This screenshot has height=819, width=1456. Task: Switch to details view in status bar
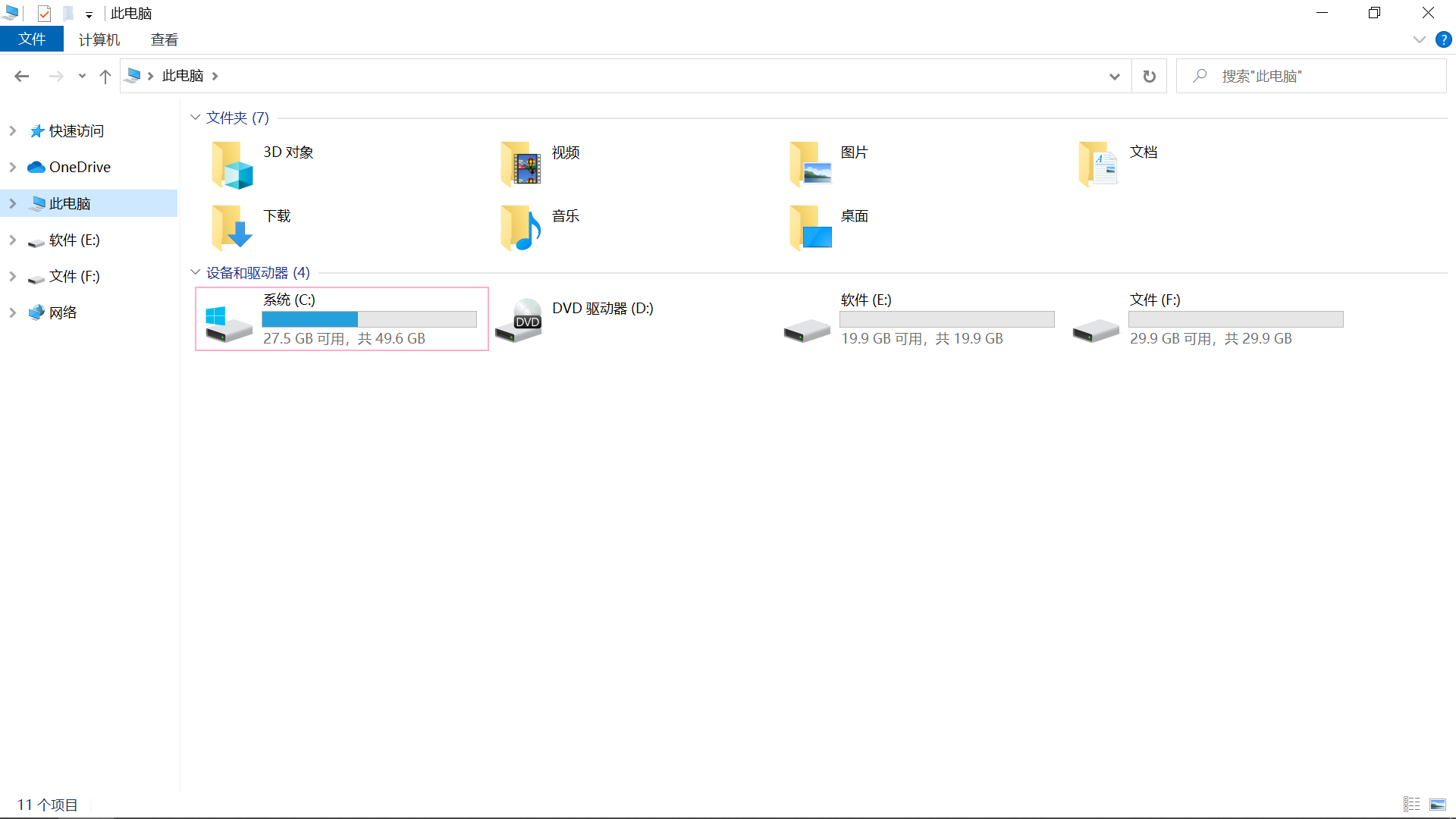click(1411, 804)
